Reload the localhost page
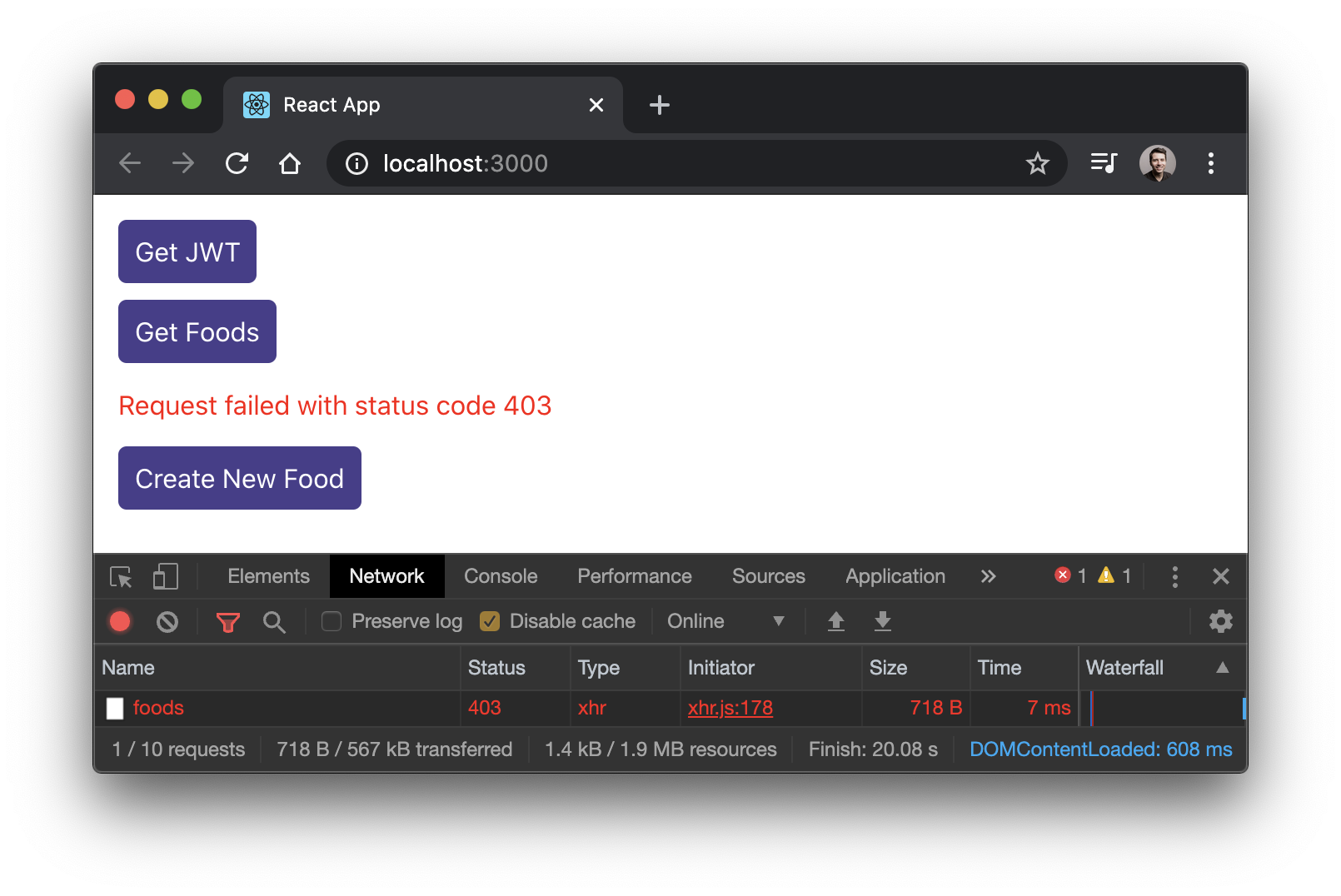Screen dimensions: 1341x896 pyautogui.click(x=237, y=164)
